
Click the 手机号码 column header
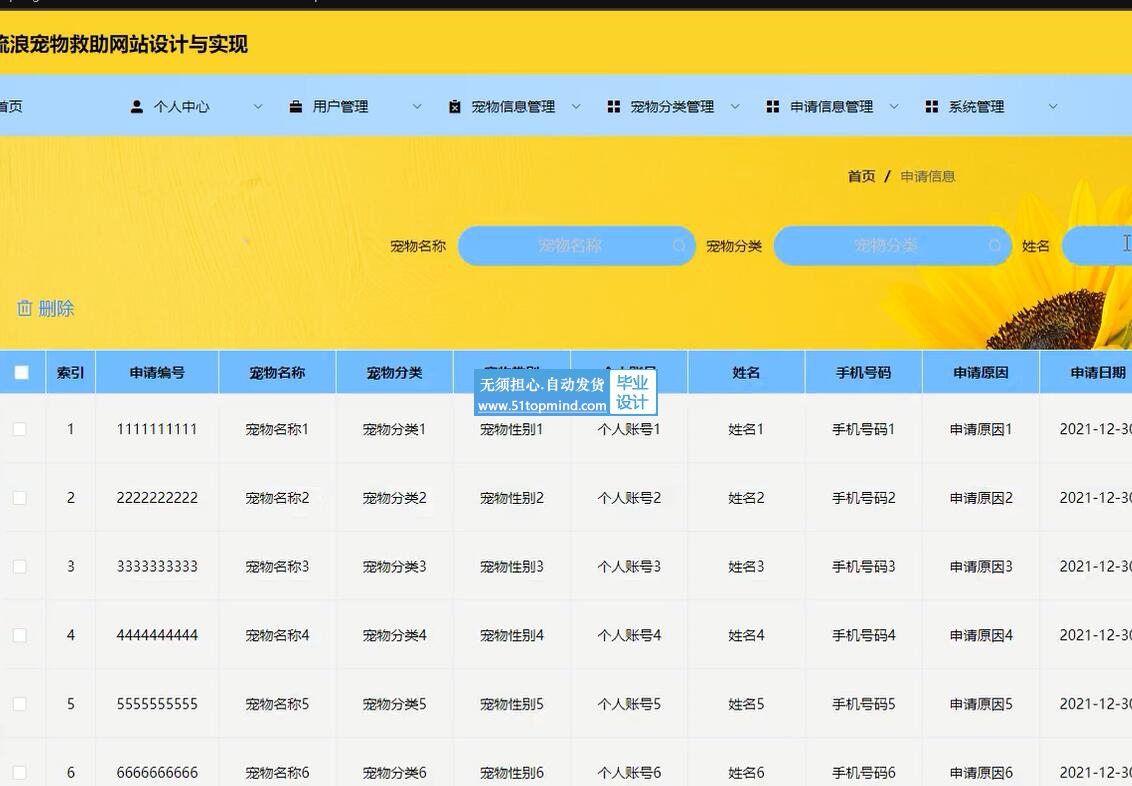[x=863, y=372]
